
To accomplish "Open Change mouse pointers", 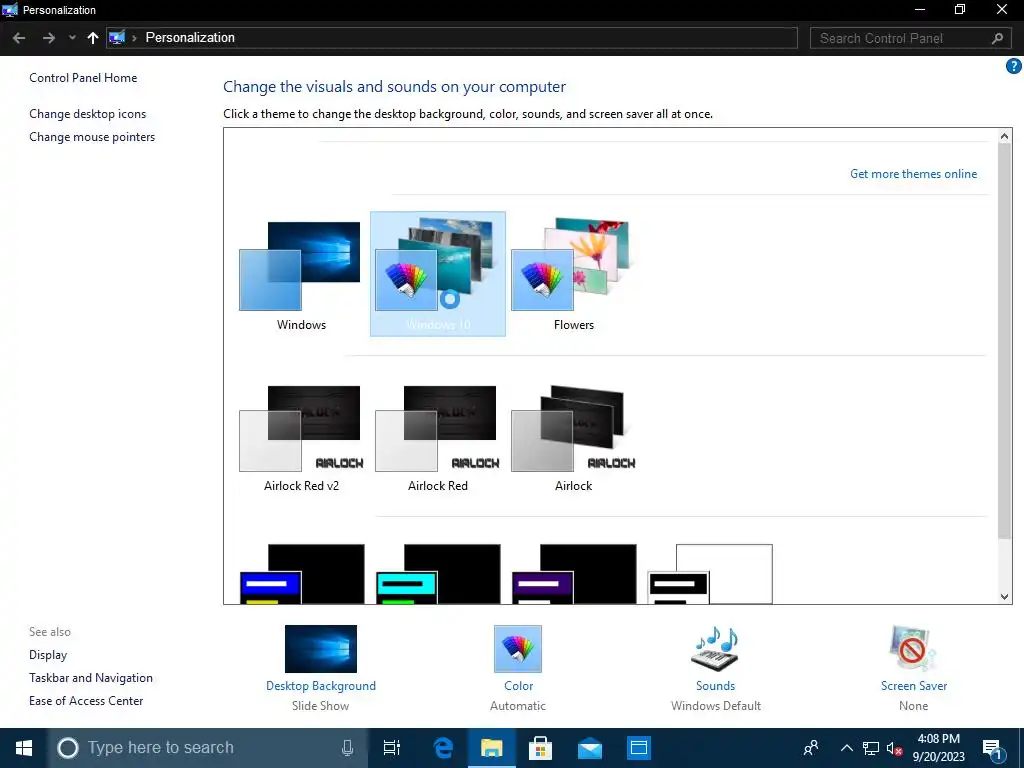I will coord(92,136).
